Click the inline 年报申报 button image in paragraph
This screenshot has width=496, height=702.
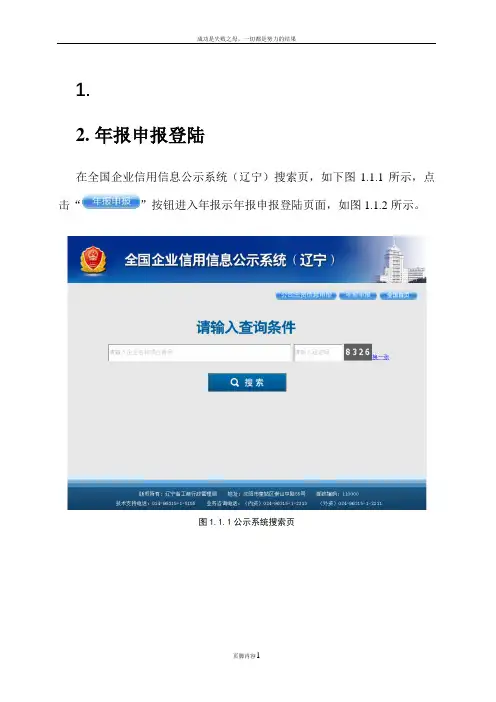[x=111, y=202]
